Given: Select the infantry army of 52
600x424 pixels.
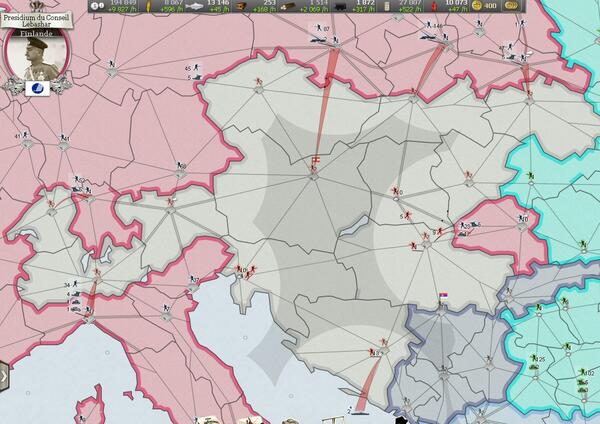Looking at the screenshot, I should 79,179.
